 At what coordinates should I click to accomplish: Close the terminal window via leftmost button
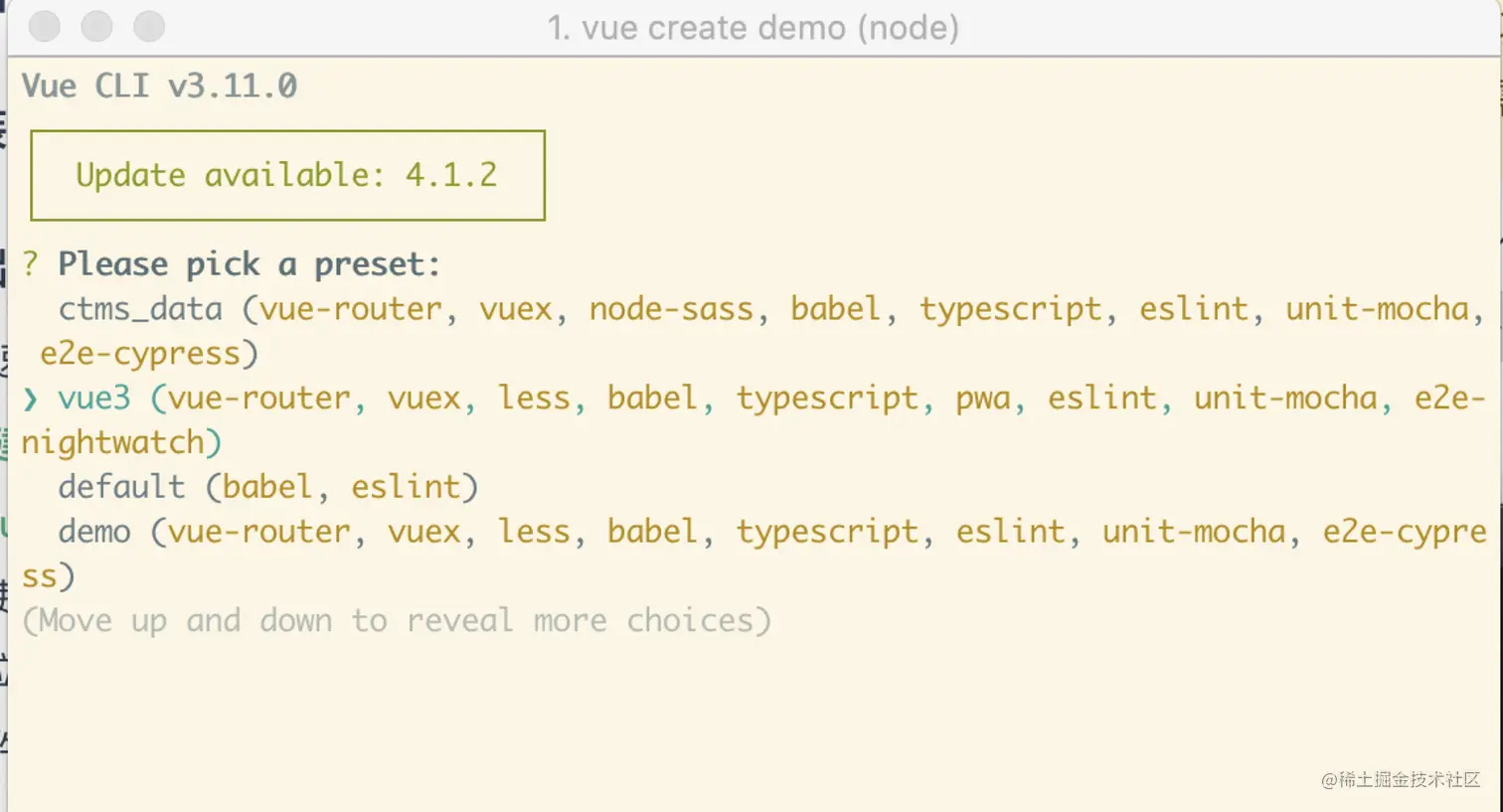tap(45, 27)
